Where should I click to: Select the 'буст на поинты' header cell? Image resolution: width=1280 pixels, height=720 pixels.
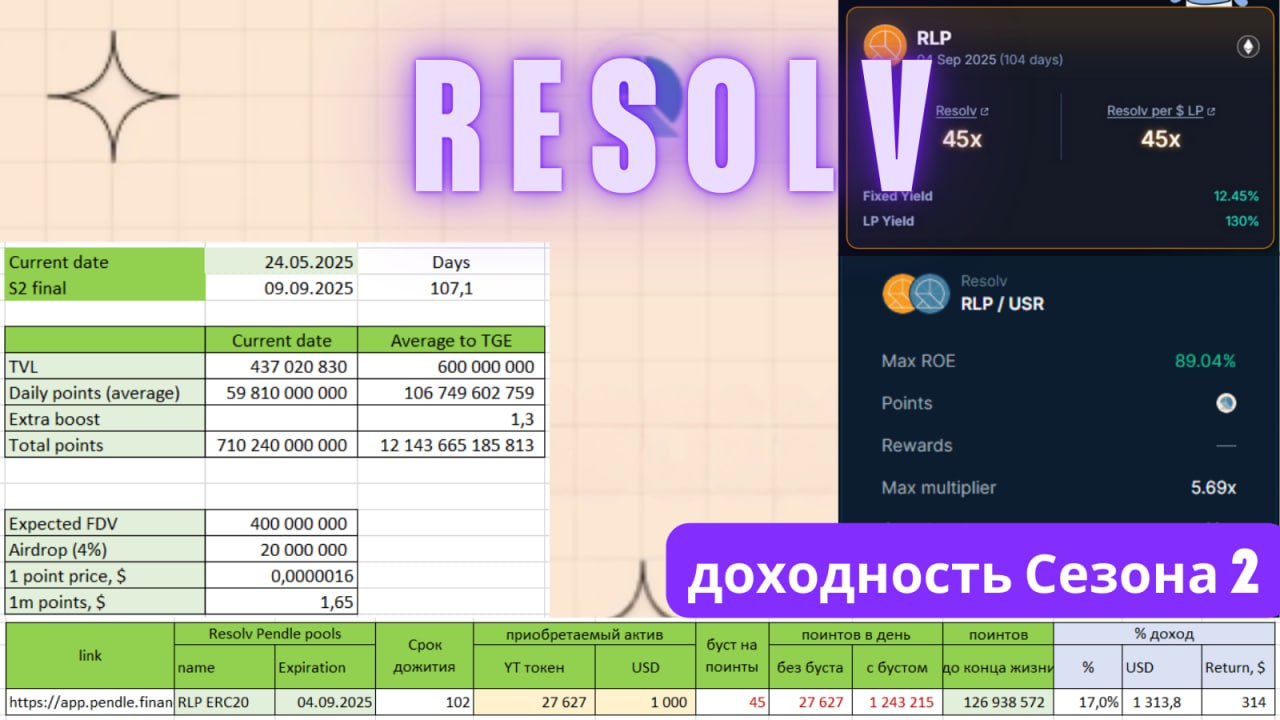733,655
